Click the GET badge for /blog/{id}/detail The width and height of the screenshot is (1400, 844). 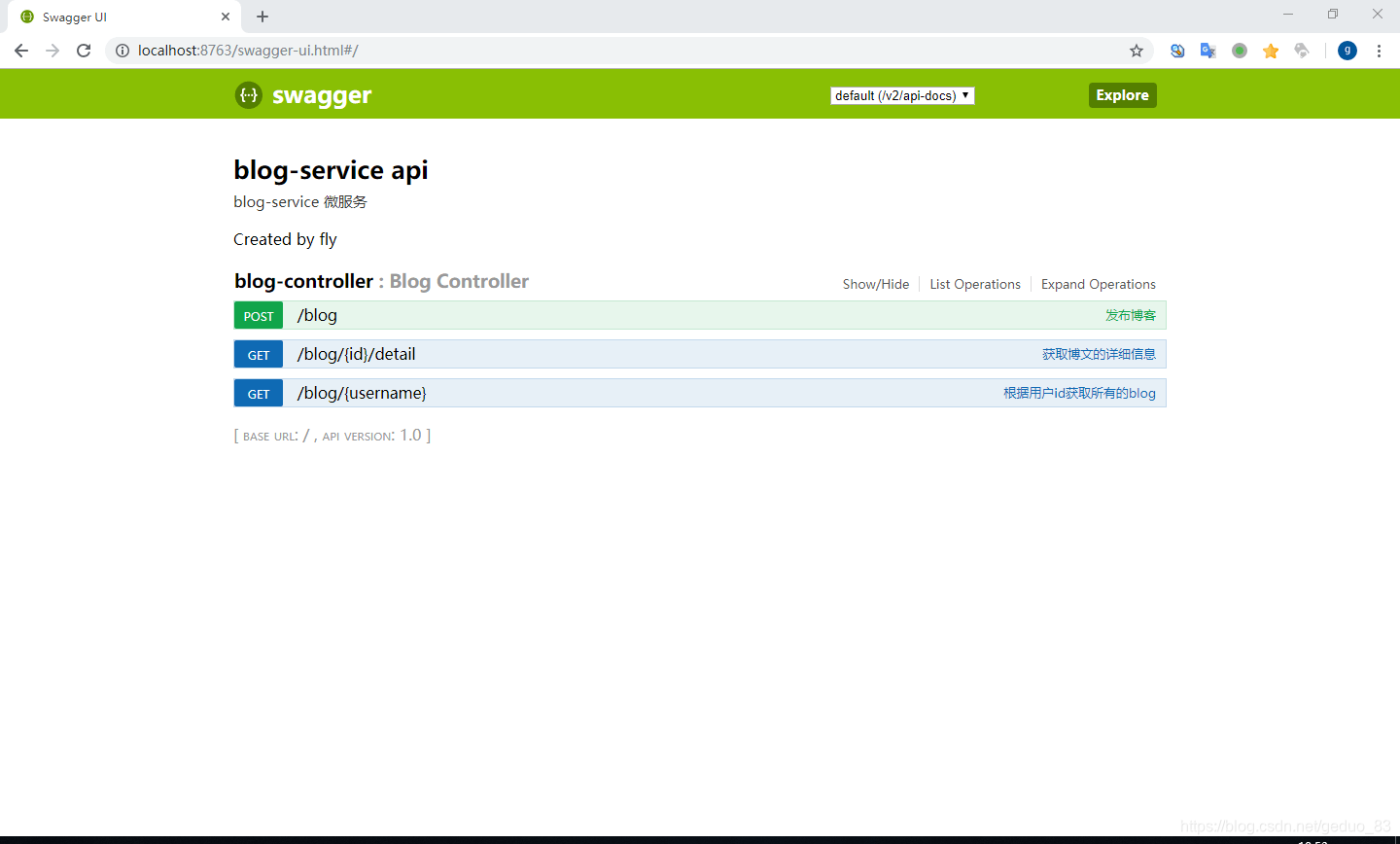tap(259, 354)
